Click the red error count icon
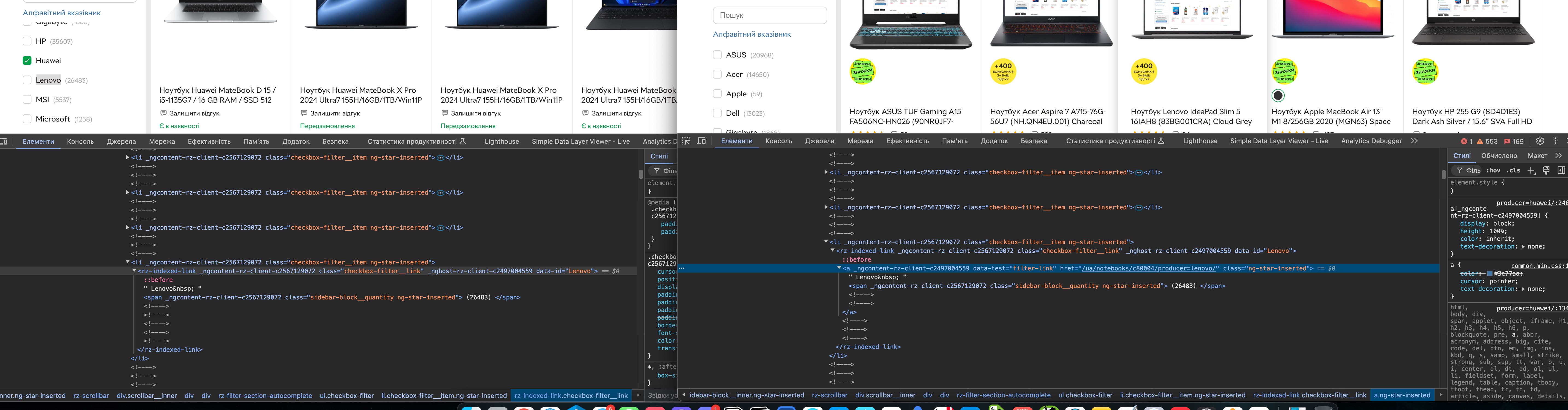Viewport: 1568px width, 410px height. pyautogui.click(x=1464, y=141)
